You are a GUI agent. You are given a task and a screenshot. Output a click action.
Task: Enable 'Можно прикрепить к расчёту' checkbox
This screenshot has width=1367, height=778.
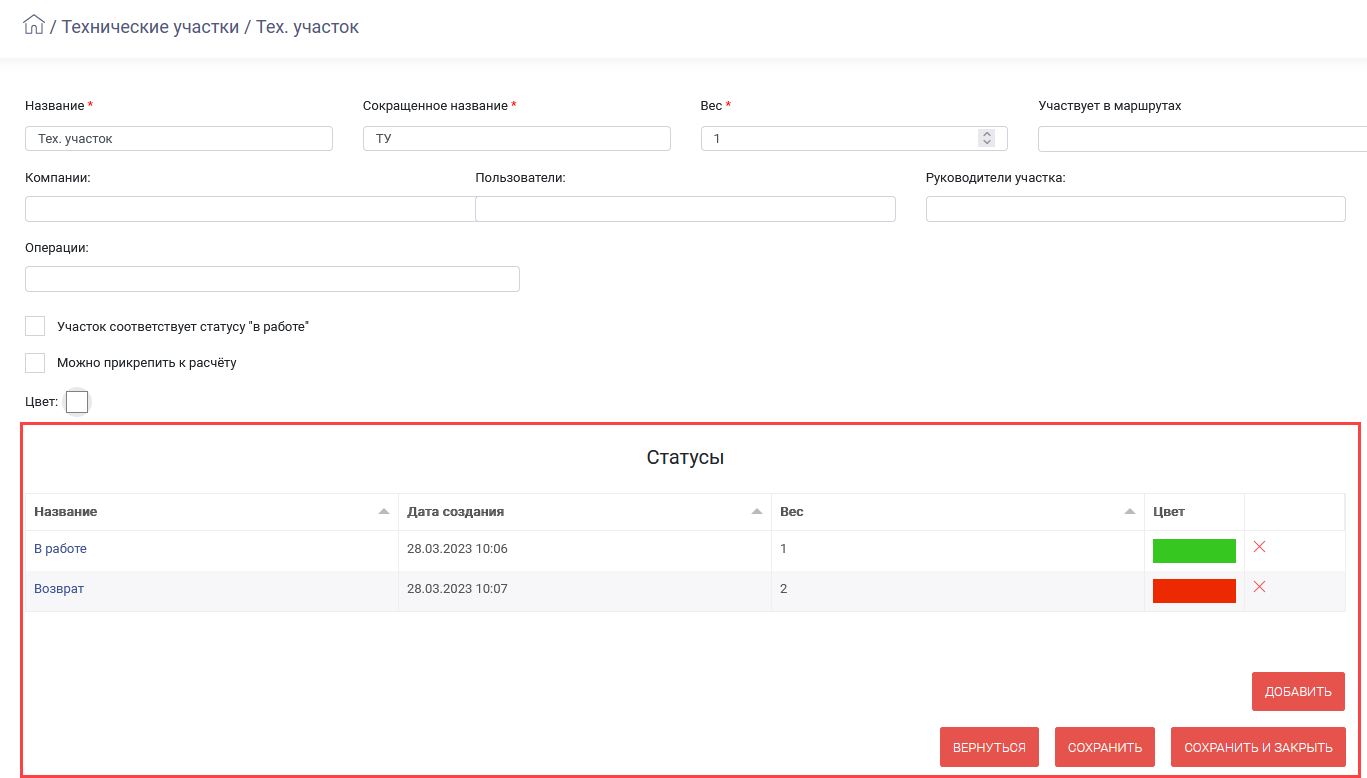35,362
